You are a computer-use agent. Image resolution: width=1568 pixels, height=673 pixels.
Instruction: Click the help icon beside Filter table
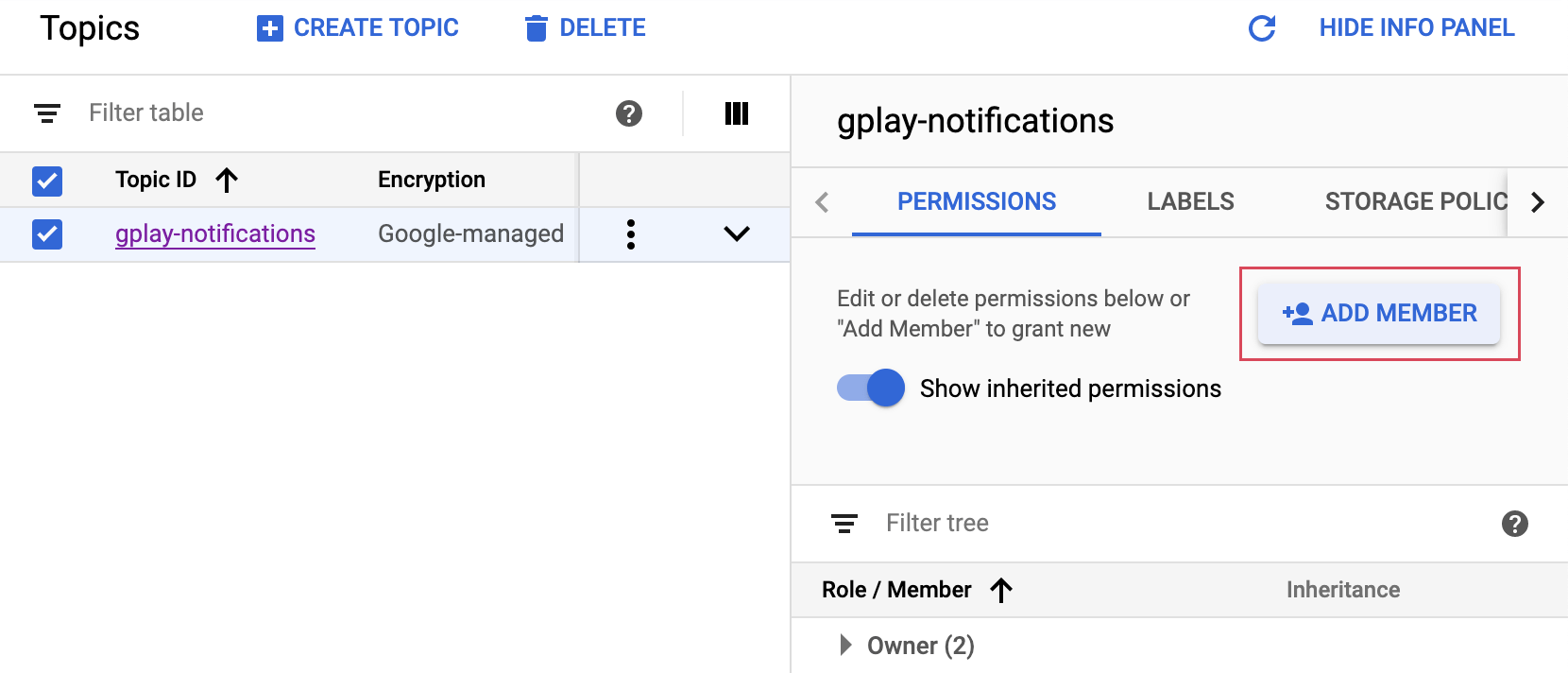(x=629, y=113)
